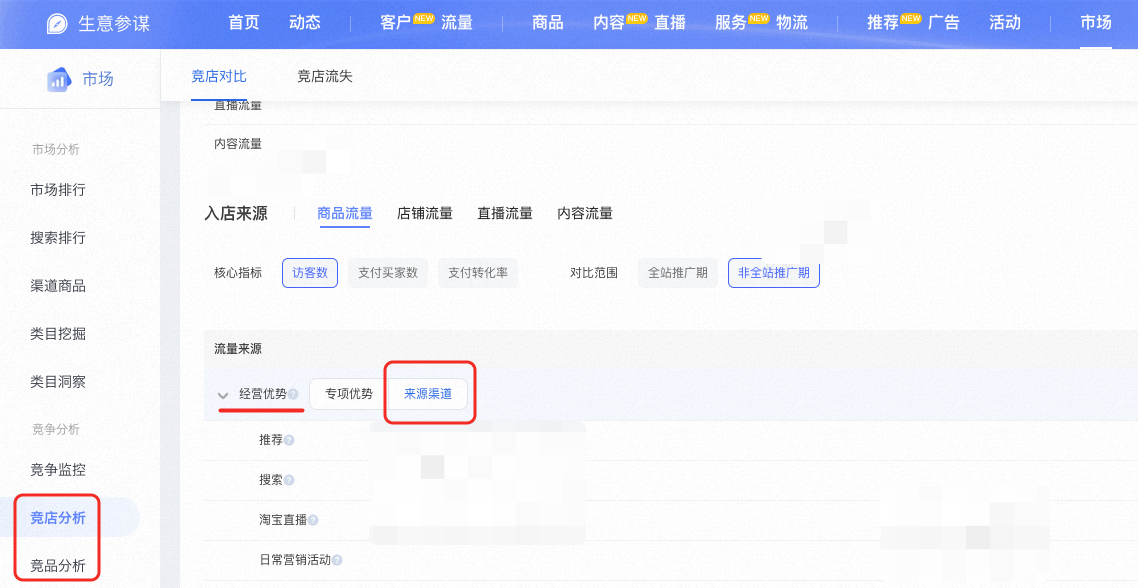Select 店铺流量 tab under 入店来源

coord(425,213)
